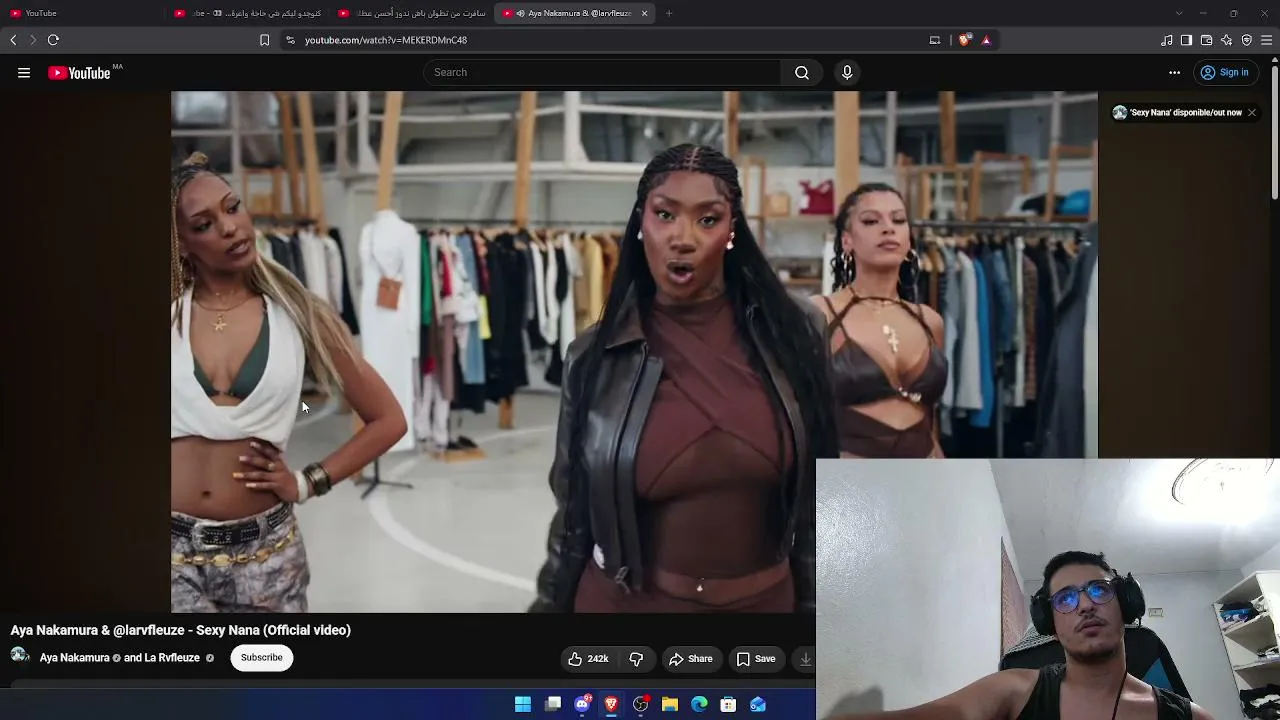Launch Microsoft Edge from the taskbar
This screenshot has height=720, width=1280.
tap(699, 705)
